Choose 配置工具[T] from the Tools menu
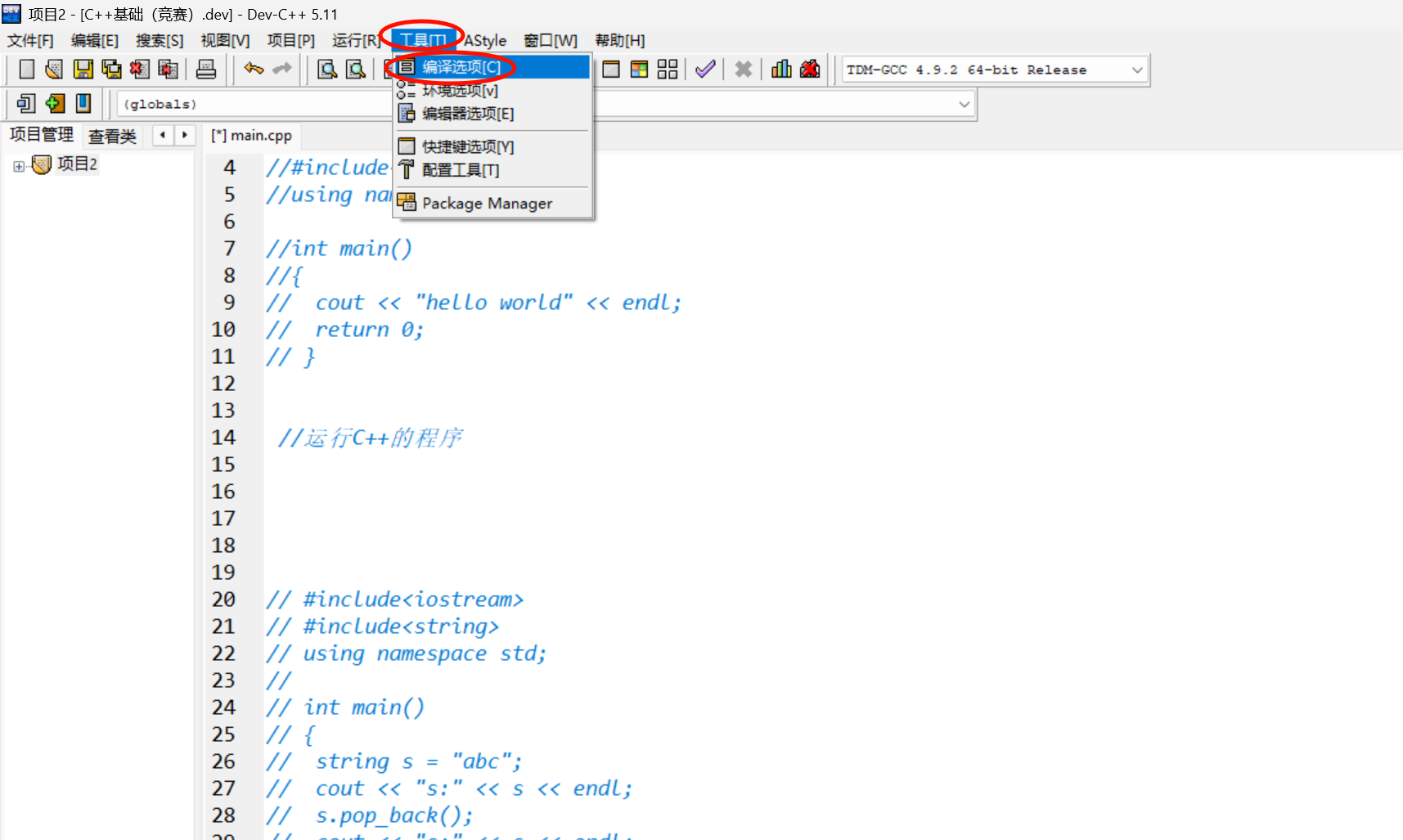This screenshot has height=840, width=1403. pyautogui.click(x=492, y=170)
